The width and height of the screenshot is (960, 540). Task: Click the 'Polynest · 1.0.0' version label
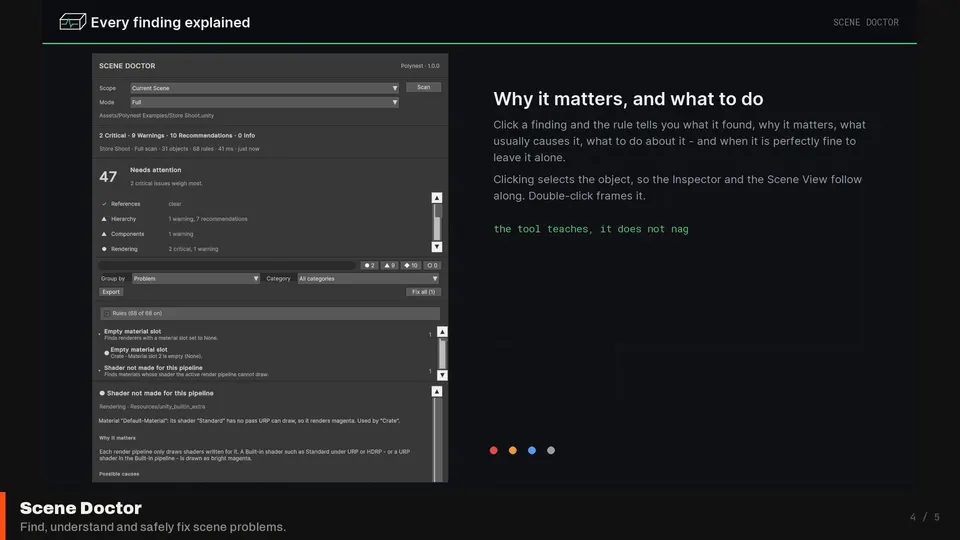[420, 66]
